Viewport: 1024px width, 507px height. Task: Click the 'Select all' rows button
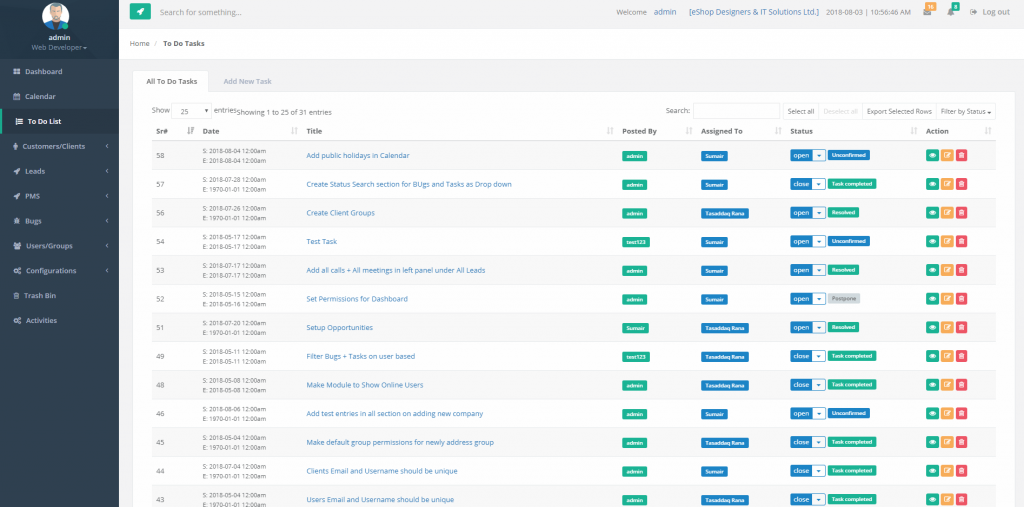click(x=800, y=111)
